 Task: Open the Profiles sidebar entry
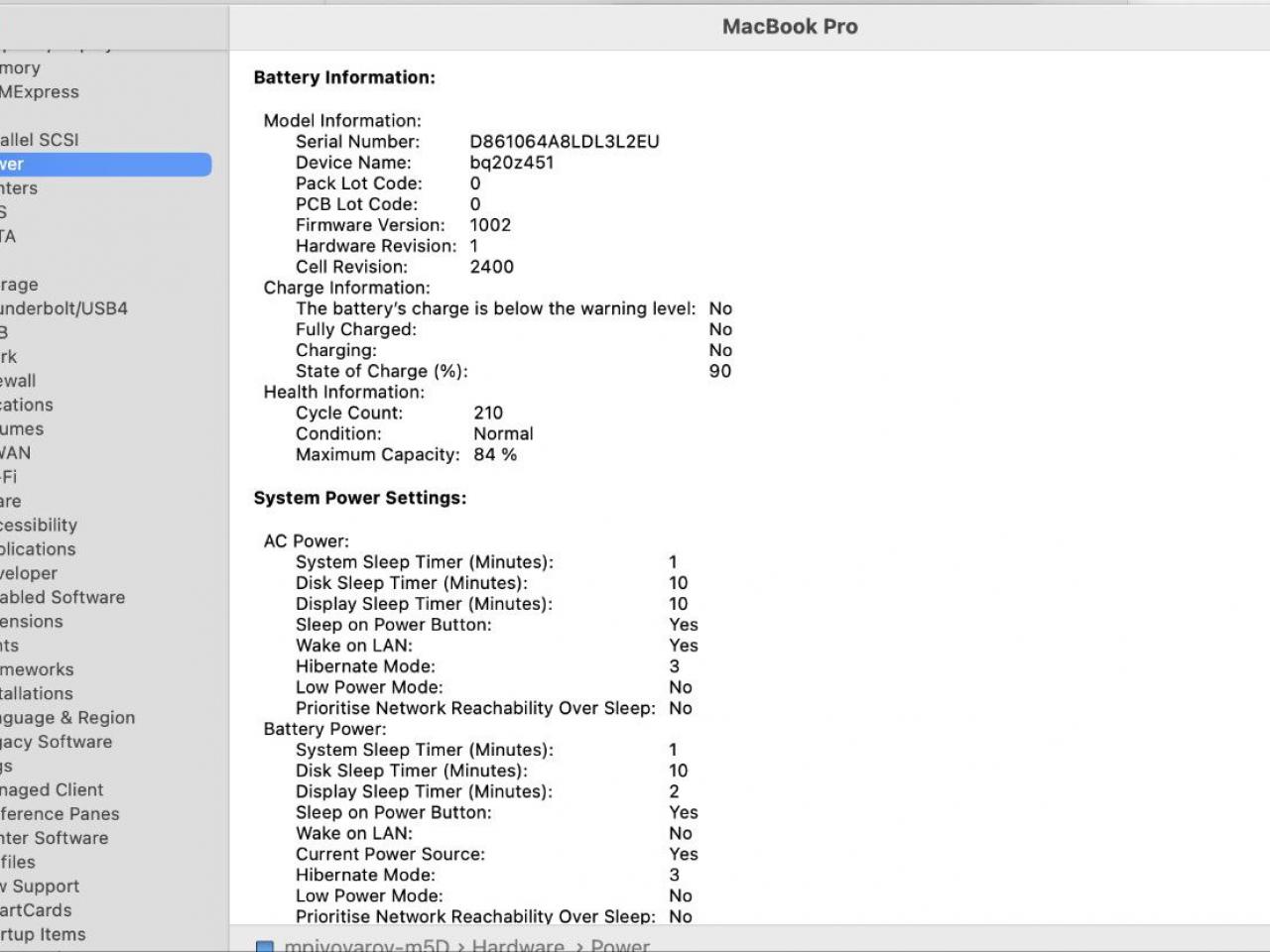[18, 863]
